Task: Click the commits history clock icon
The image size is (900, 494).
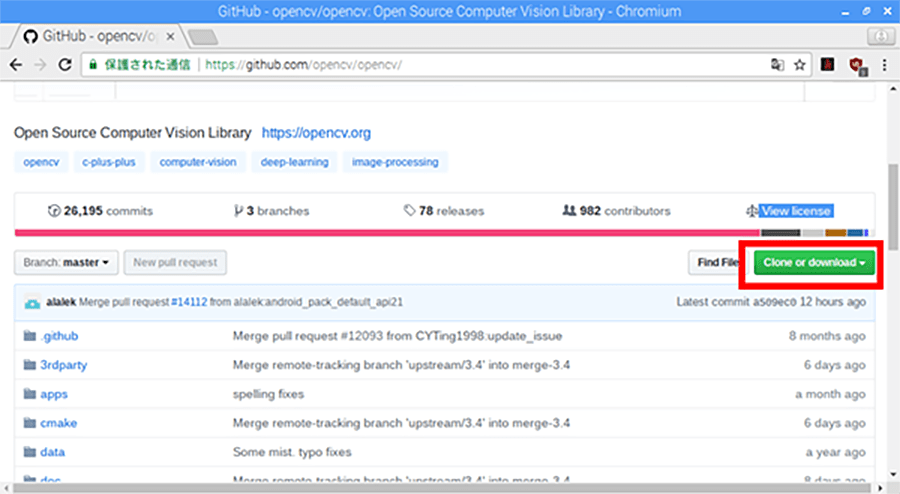Action: tap(54, 211)
